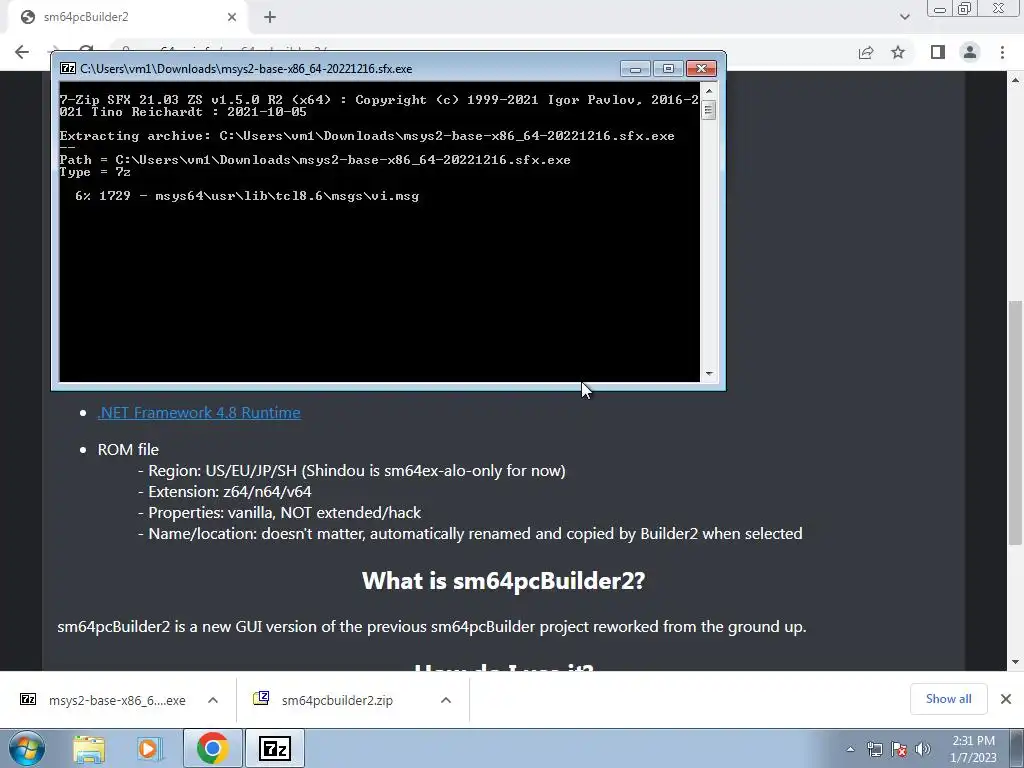Expand options for msys2-base download
This screenshot has height=768, width=1024.
tap(213, 700)
